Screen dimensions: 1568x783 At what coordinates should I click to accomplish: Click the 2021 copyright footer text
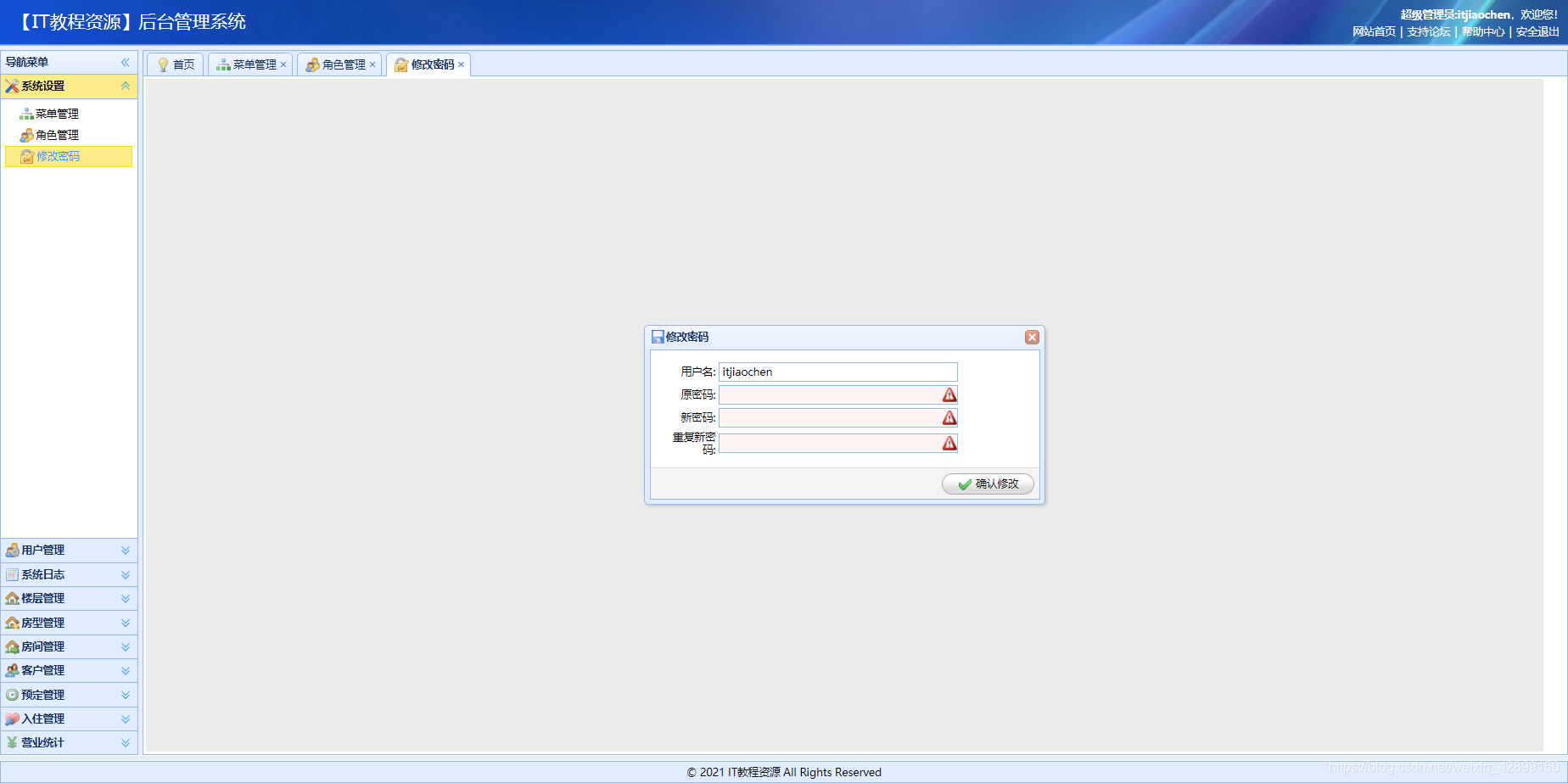pos(784,772)
